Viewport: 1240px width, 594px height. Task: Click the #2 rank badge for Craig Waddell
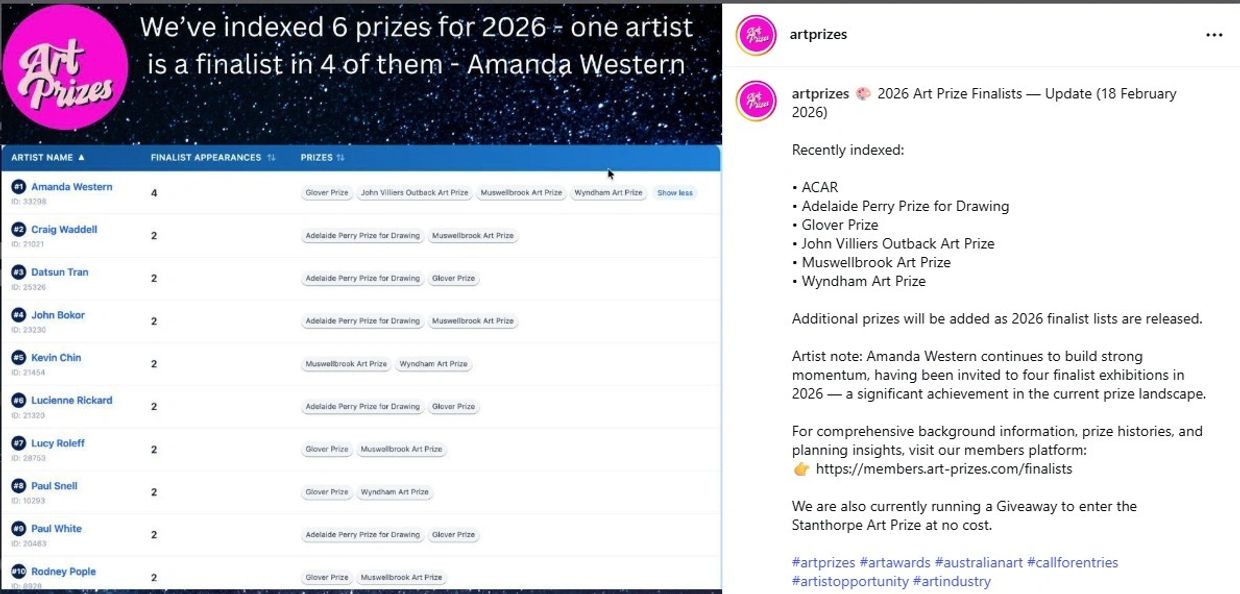point(18,230)
